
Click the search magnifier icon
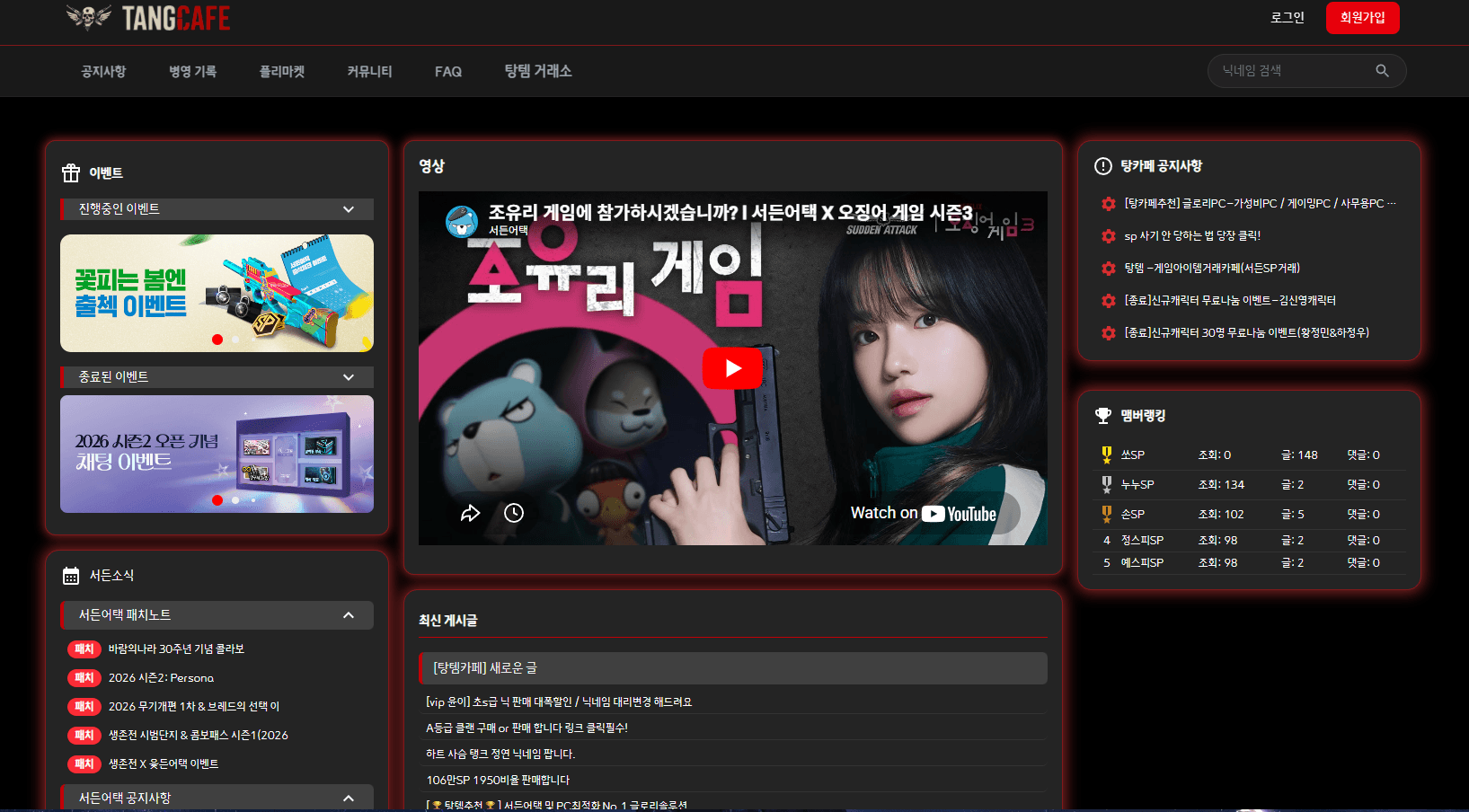coord(1382,71)
